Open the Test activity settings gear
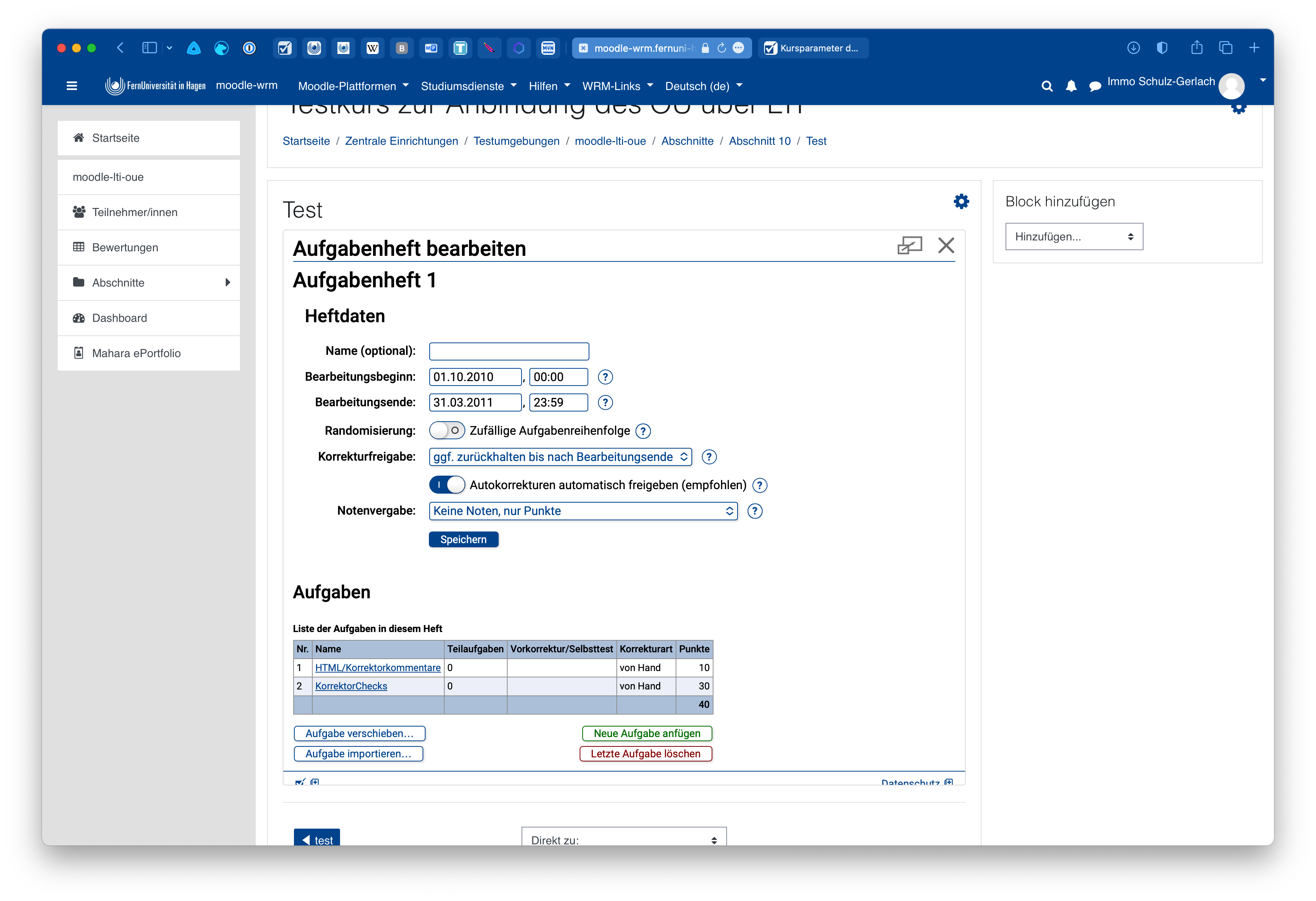This screenshot has width=1316, height=901. pyautogui.click(x=962, y=201)
